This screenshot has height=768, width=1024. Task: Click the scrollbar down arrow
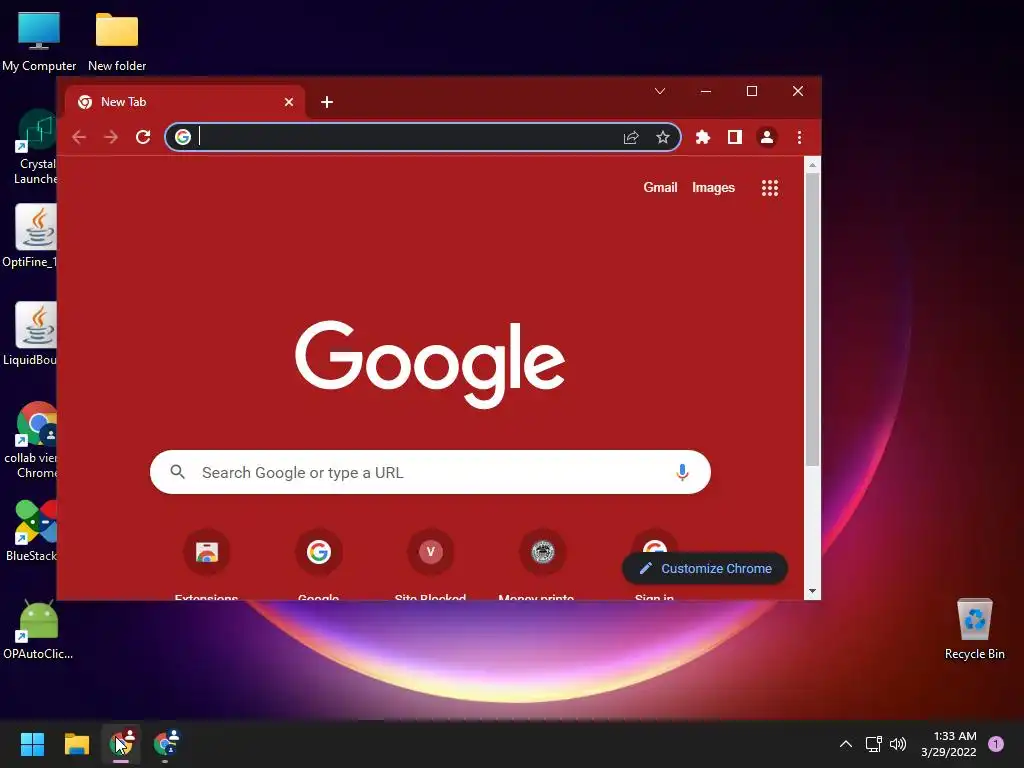812,591
